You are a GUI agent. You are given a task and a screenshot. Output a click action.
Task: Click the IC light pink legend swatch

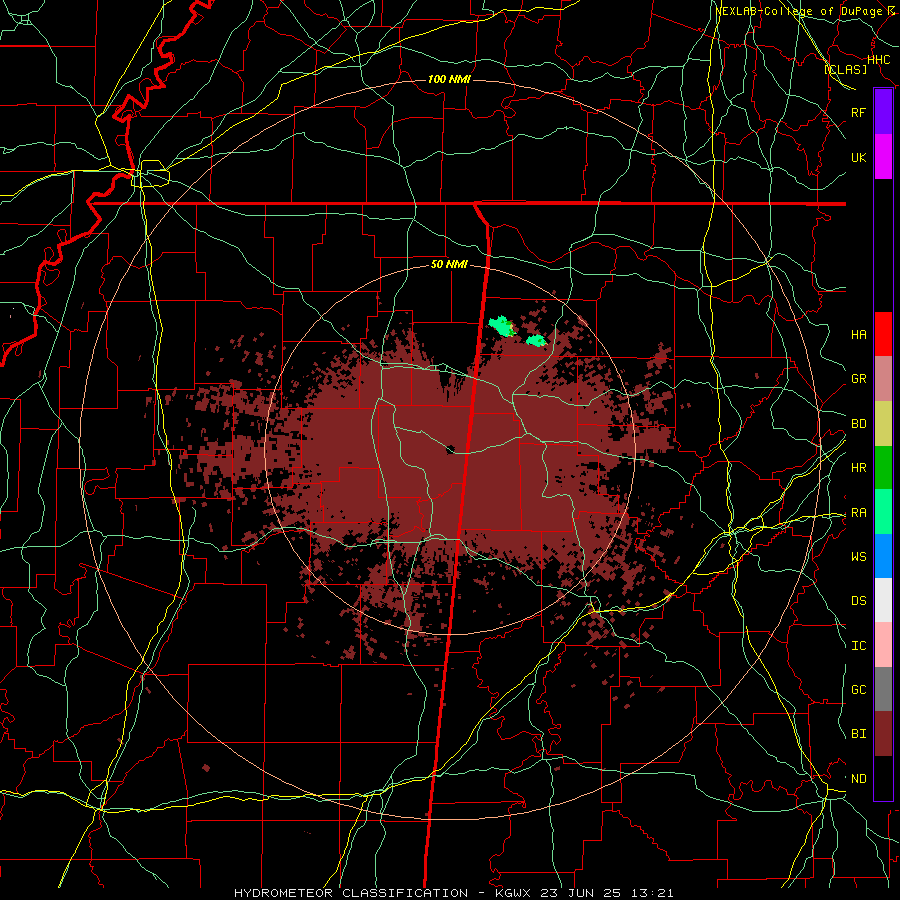pyautogui.click(x=883, y=645)
